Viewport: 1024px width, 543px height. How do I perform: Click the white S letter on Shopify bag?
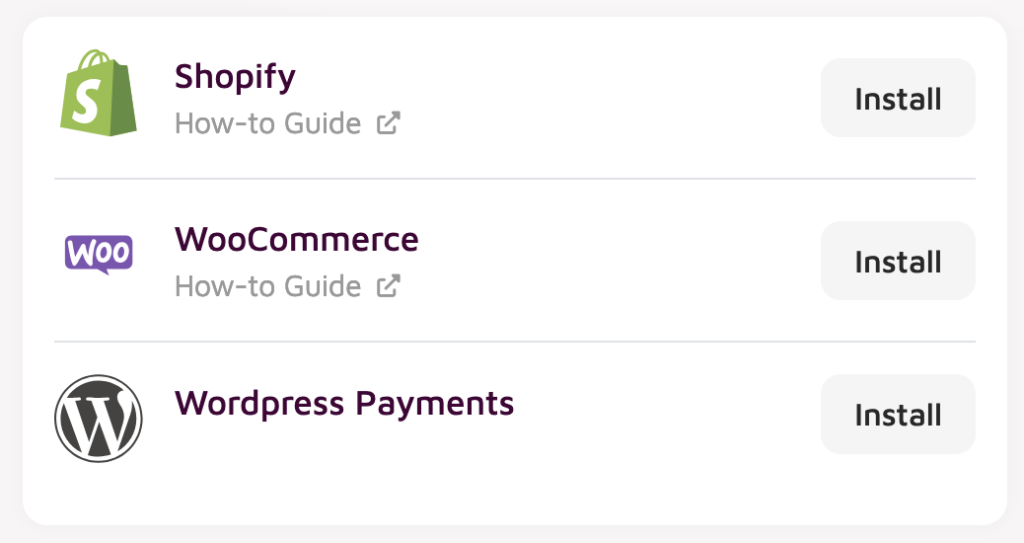point(87,101)
